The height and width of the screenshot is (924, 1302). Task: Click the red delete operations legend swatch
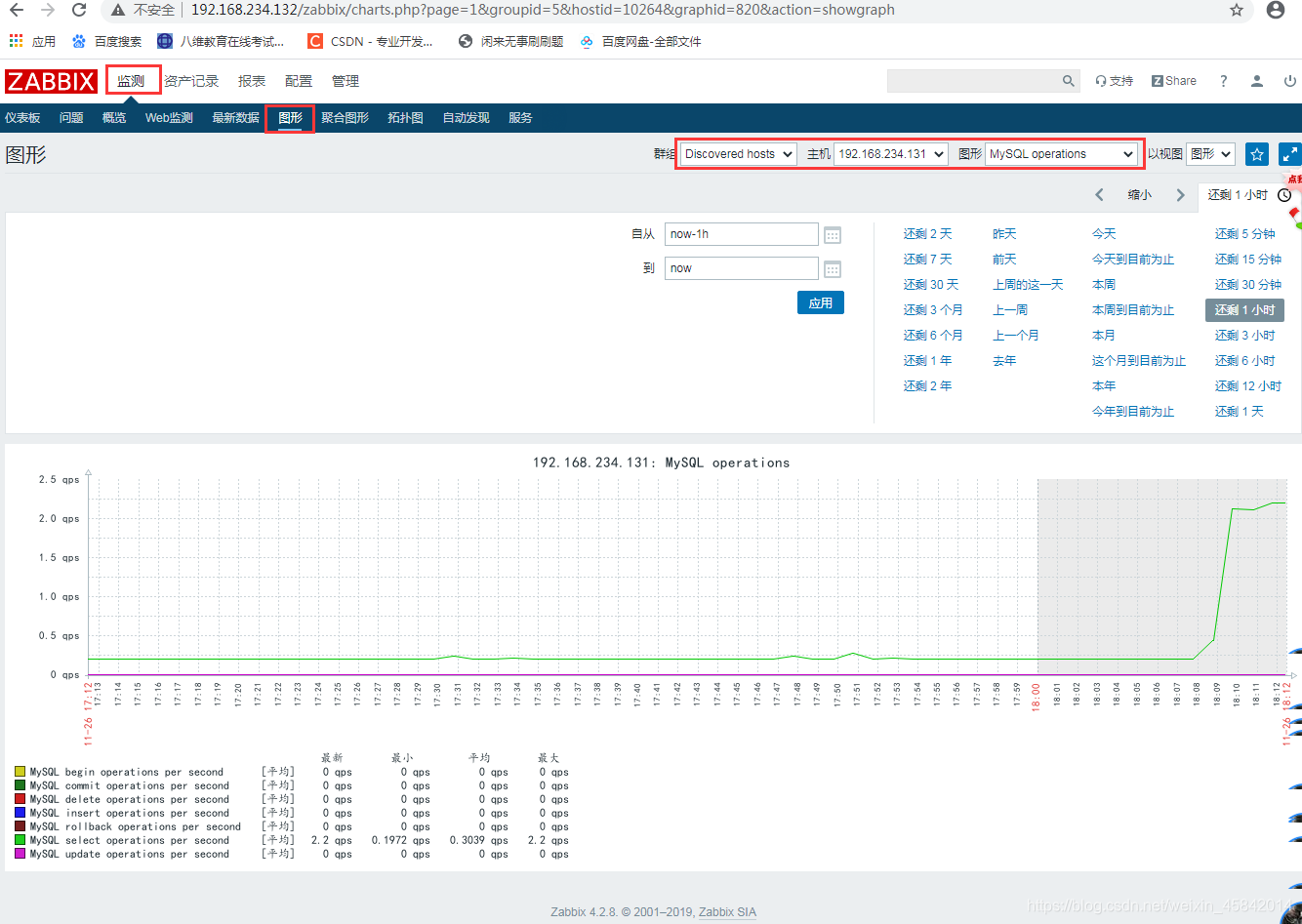pos(20,799)
